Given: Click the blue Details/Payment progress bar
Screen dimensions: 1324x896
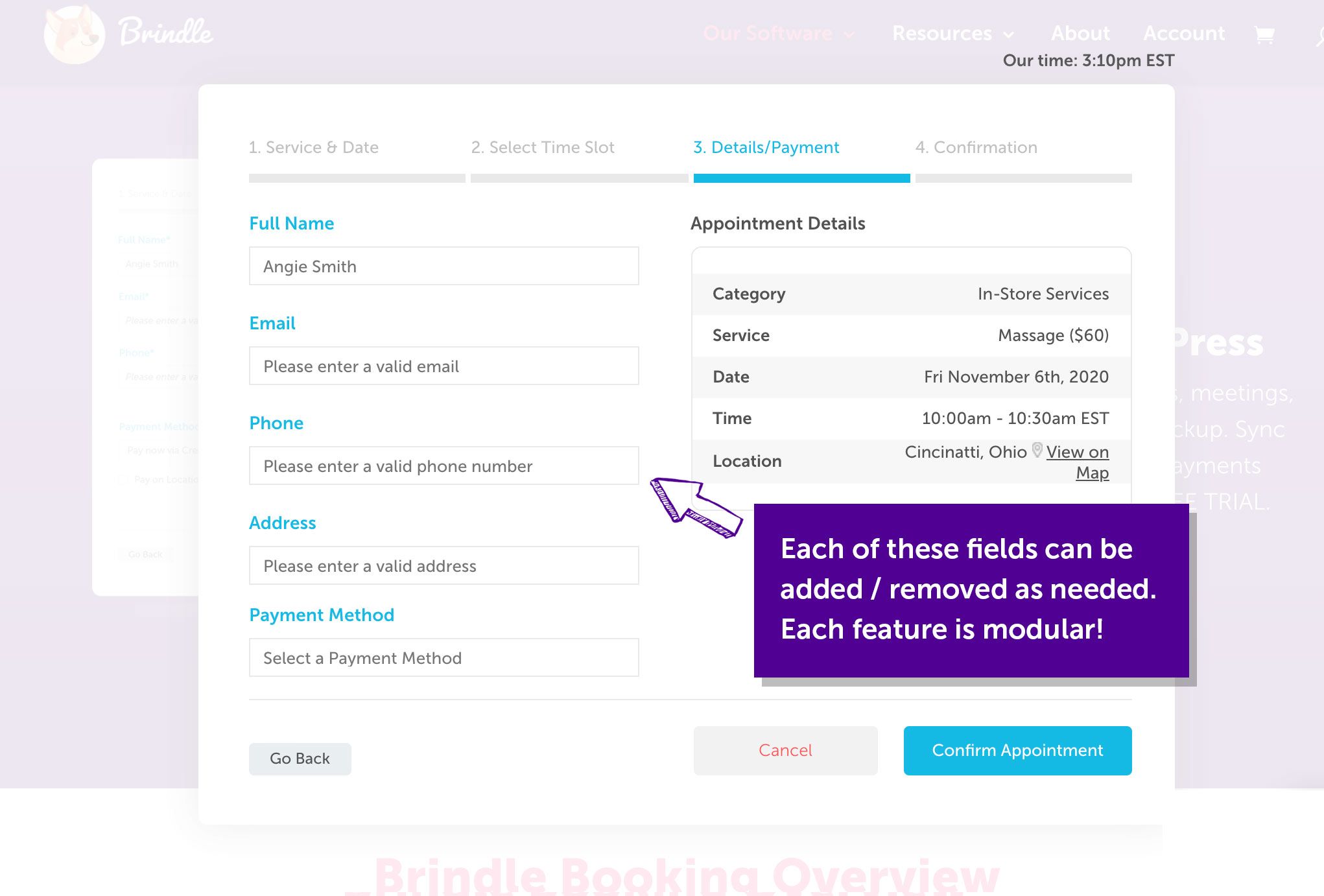Looking at the screenshot, I should point(801,178).
